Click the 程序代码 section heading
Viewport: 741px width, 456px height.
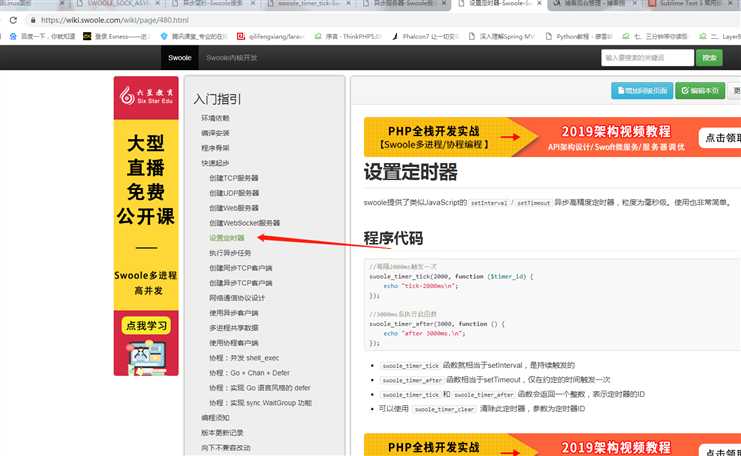[x=393, y=239]
